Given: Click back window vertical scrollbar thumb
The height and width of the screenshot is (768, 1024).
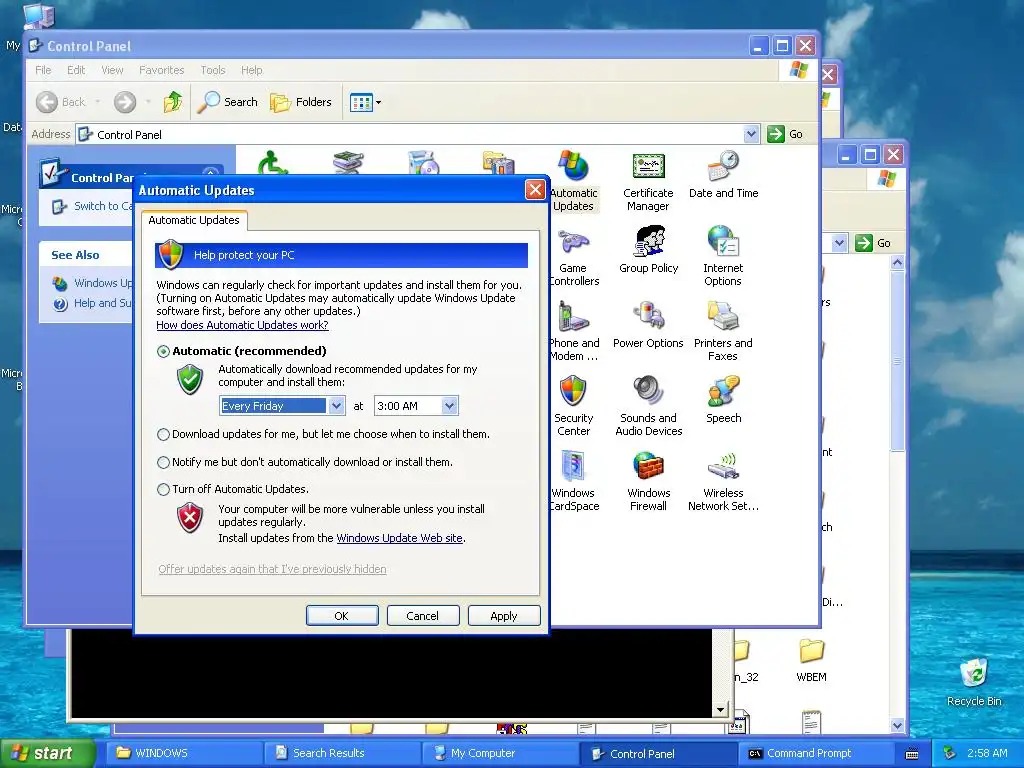Looking at the screenshot, I should coord(897,360).
